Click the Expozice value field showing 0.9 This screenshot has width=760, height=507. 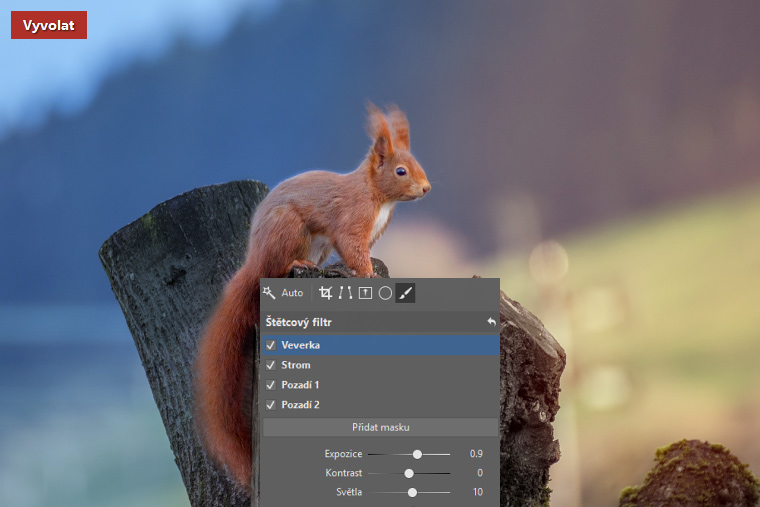[x=476, y=454]
